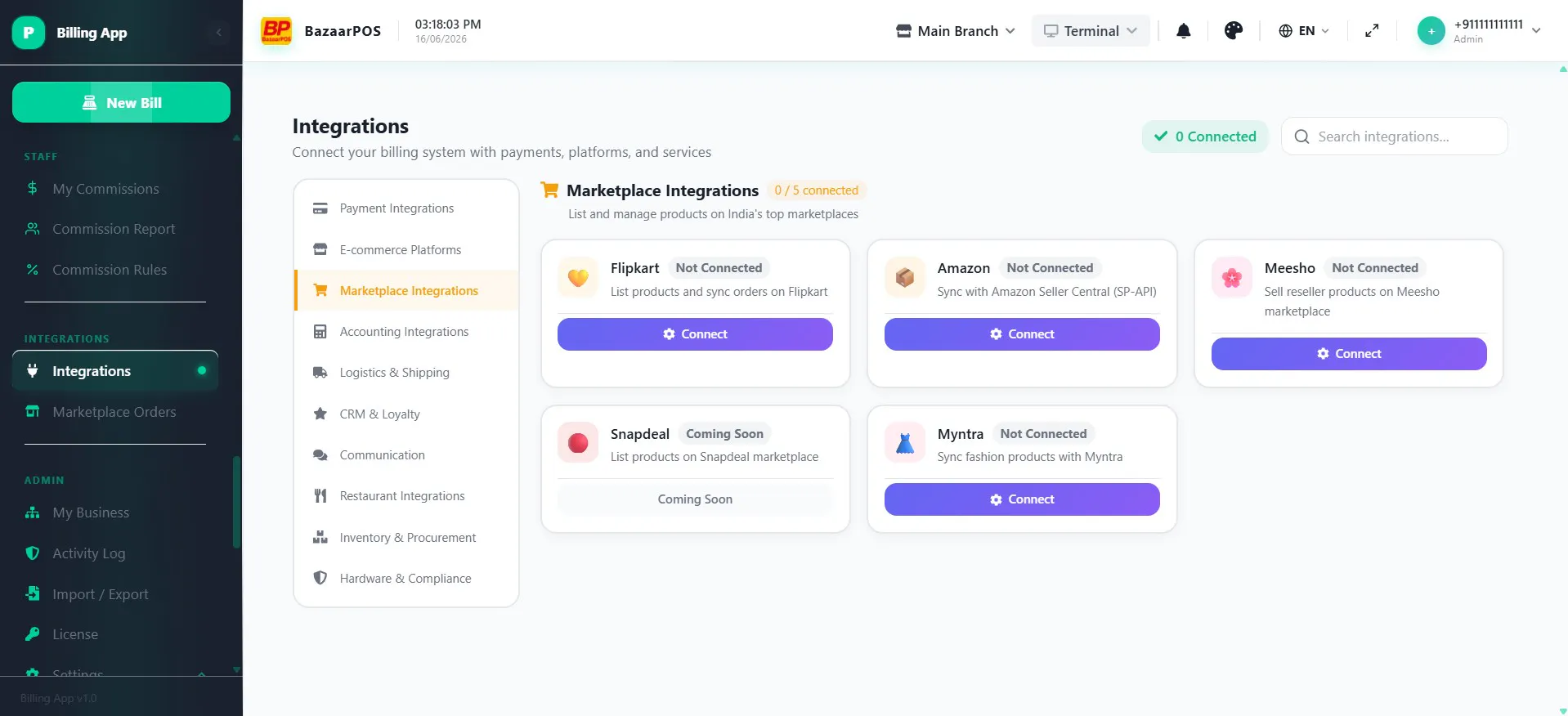
Task: Click the Flipkart heart icon
Action: [x=578, y=278]
